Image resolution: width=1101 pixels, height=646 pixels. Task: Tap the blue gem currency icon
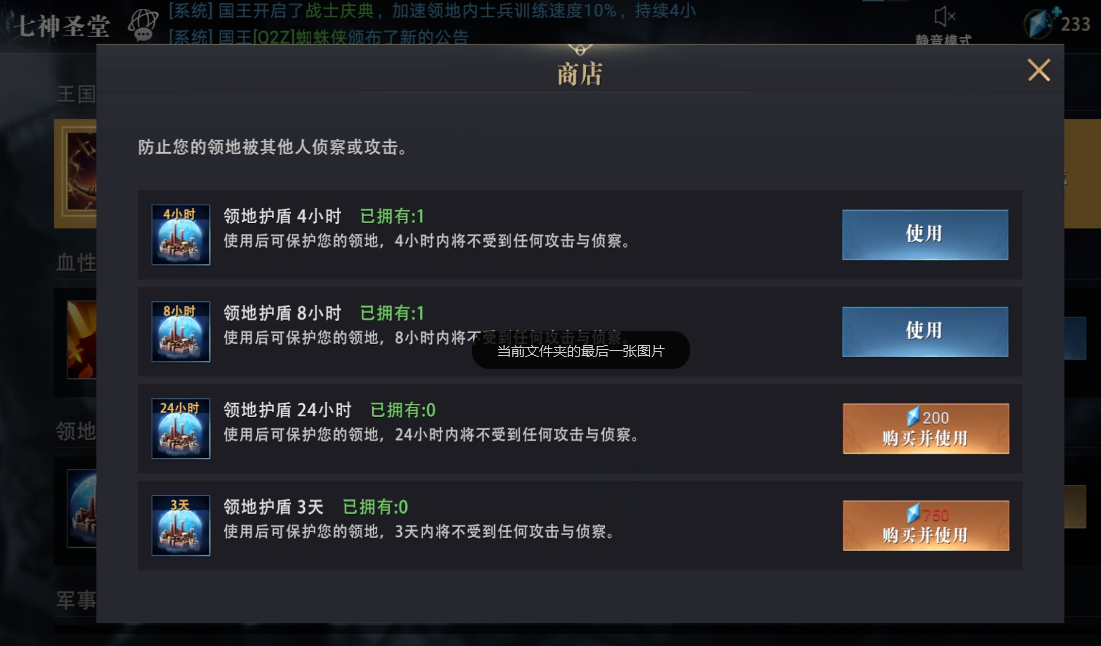1039,23
